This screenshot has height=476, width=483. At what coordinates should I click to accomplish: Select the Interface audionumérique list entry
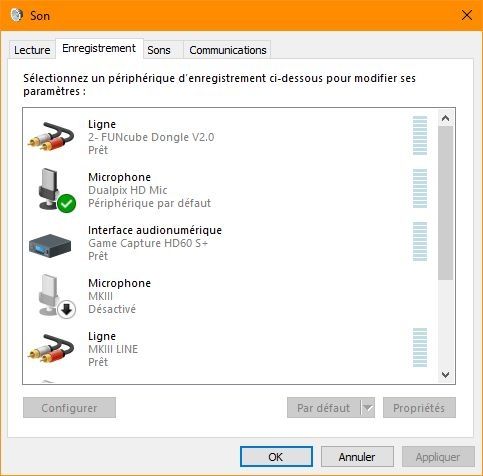(x=230, y=243)
